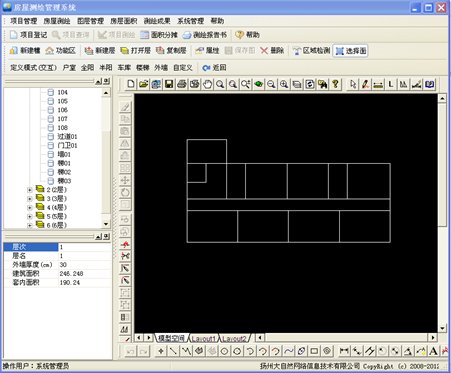Click the print icon in CAD toolbar

pos(182,84)
